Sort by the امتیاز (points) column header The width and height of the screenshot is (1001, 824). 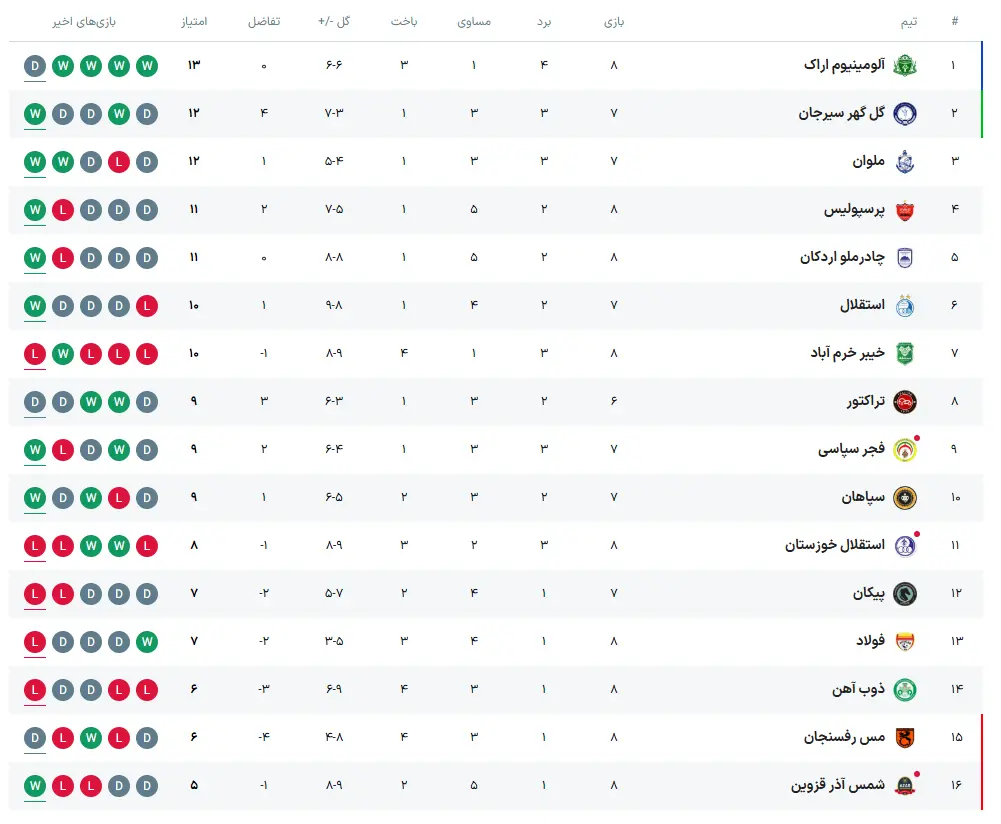pos(194,21)
